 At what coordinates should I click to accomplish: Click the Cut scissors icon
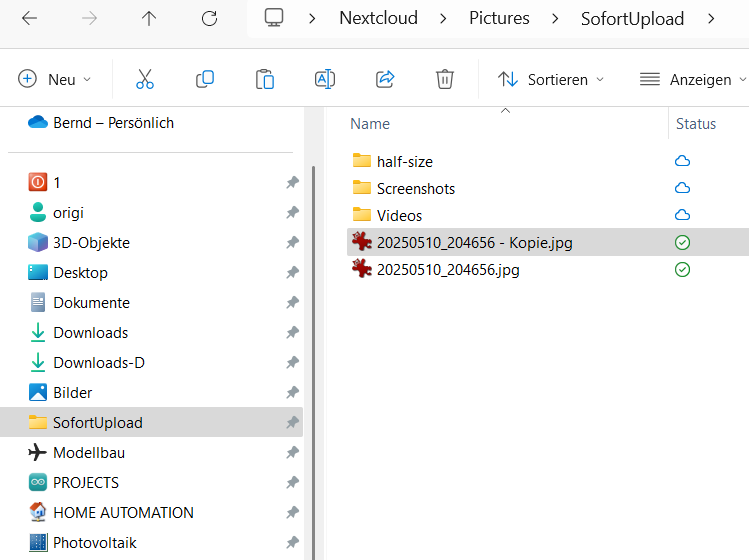click(144, 79)
